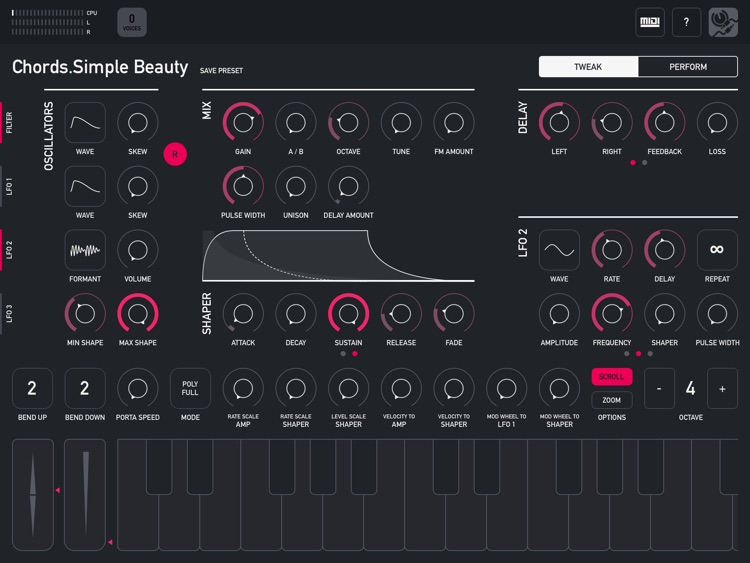Click the mod wheel strip
The height and width of the screenshot is (563, 750).
click(x=85, y=495)
